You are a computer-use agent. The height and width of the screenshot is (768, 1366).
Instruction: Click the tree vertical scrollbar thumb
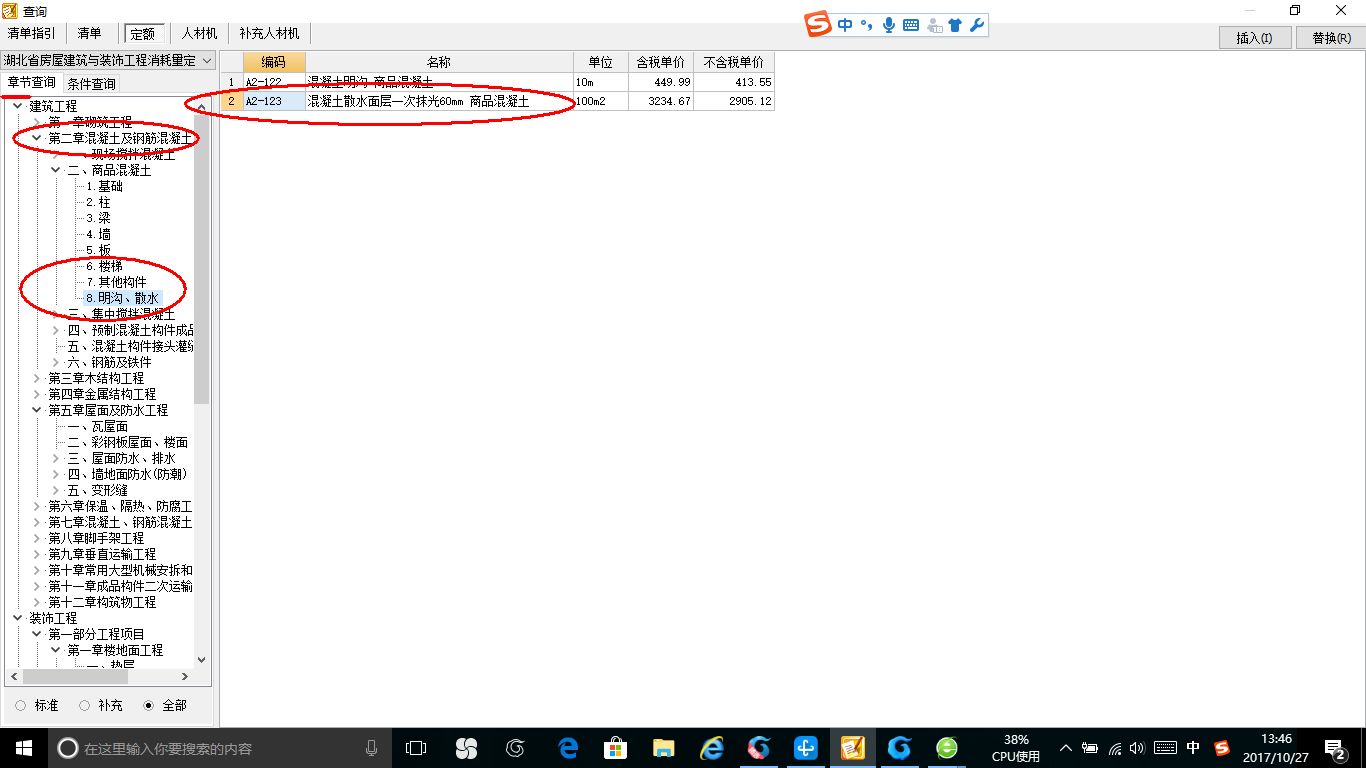[x=202, y=260]
